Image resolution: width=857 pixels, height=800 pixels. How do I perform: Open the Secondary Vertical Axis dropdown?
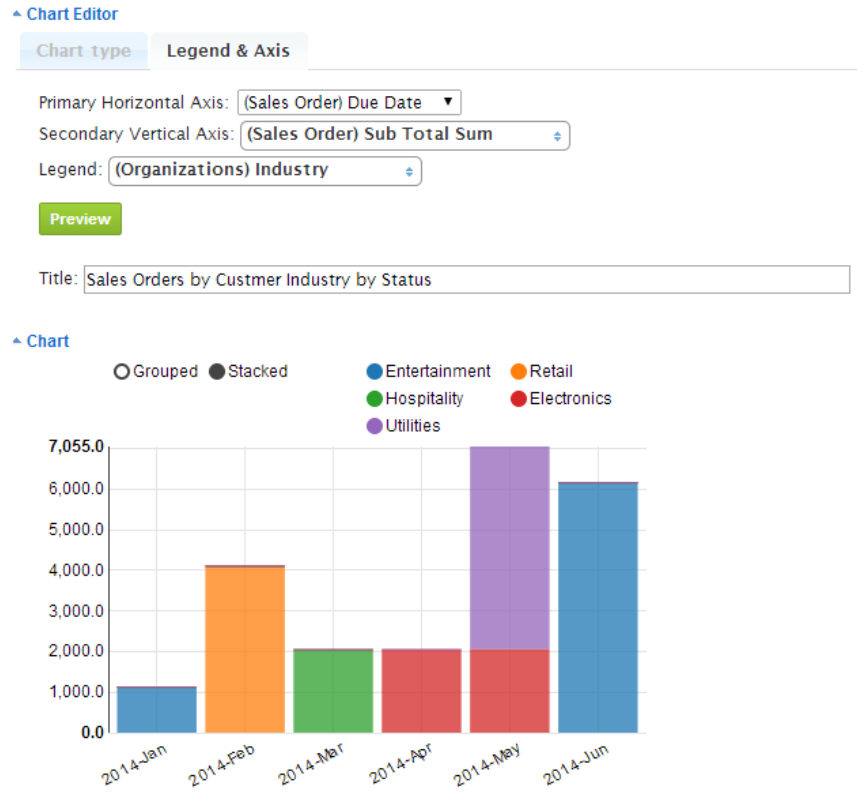coord(405,135)
